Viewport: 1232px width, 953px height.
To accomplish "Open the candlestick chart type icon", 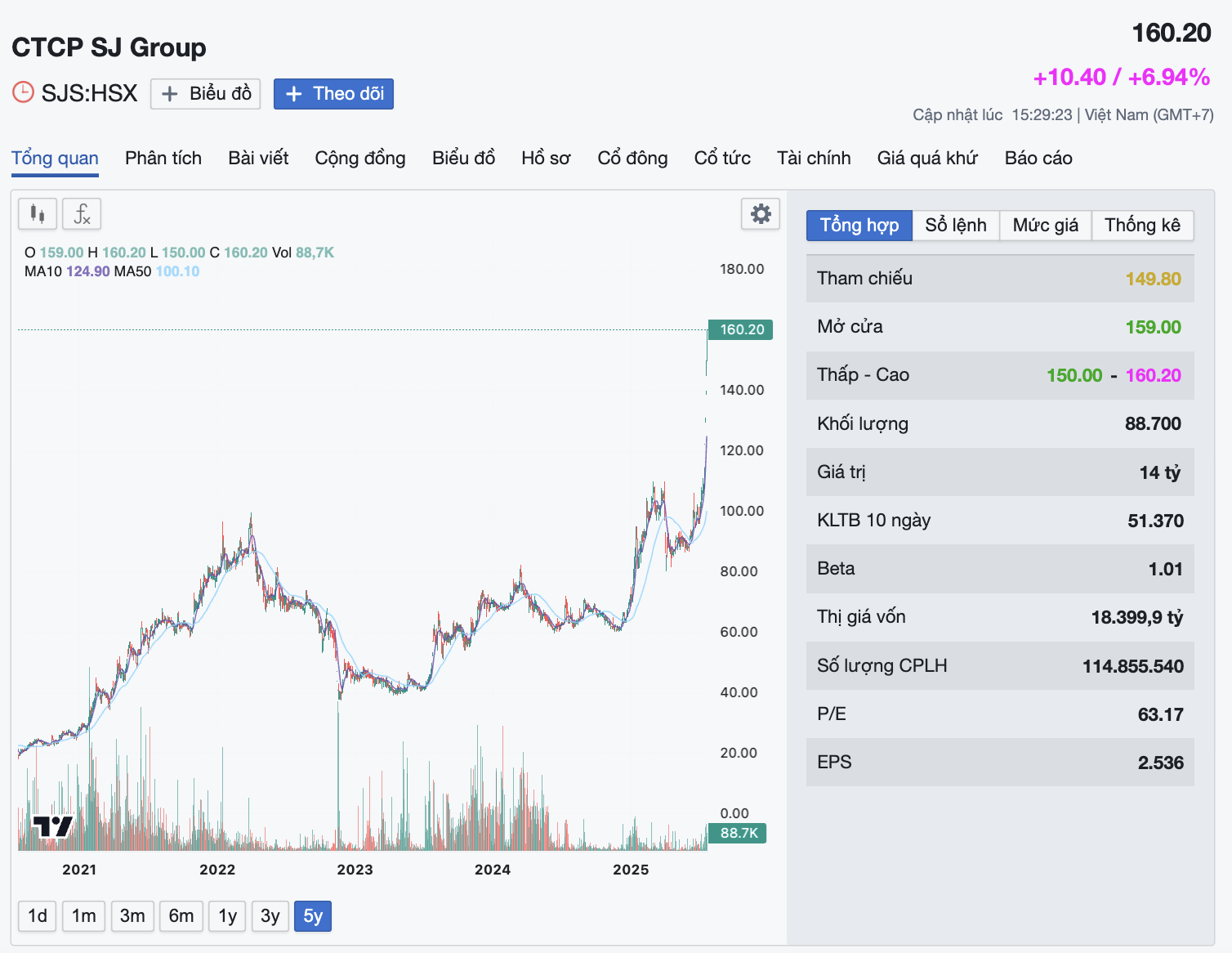I will point(38,214).
